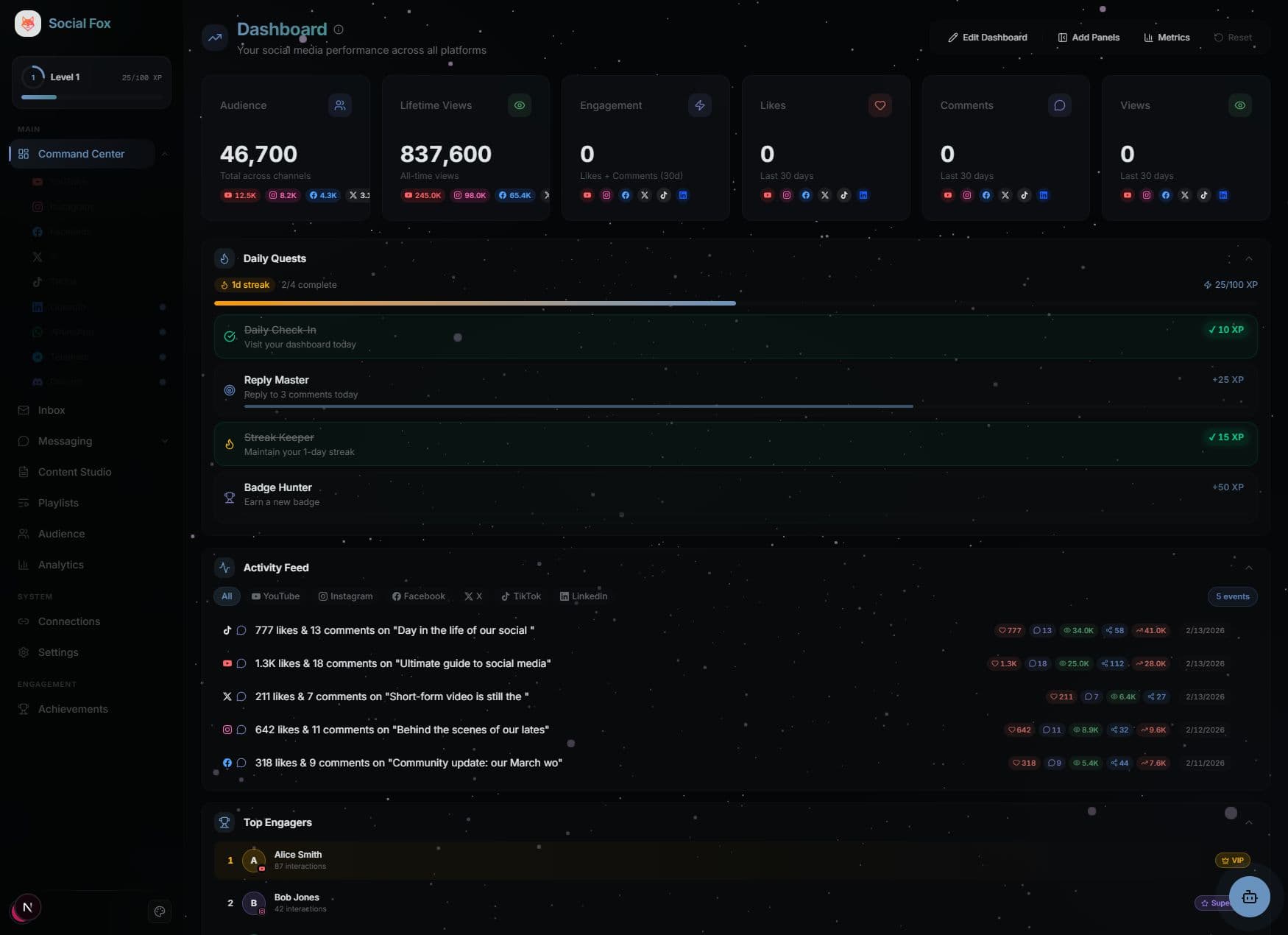Click the Engagement card lightning icon

click(700, 105)
